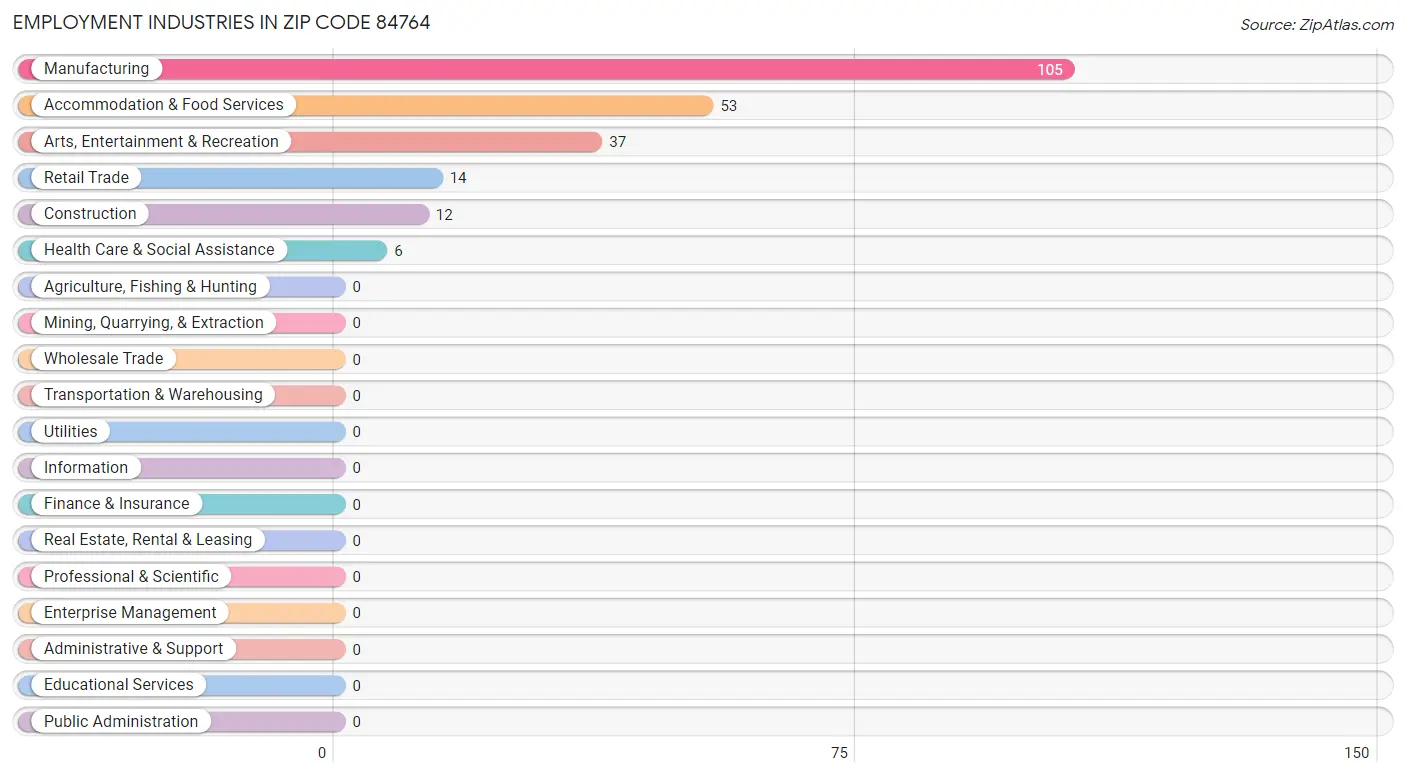
Task: Click the value 12 beside Construction
Action: 444,215
